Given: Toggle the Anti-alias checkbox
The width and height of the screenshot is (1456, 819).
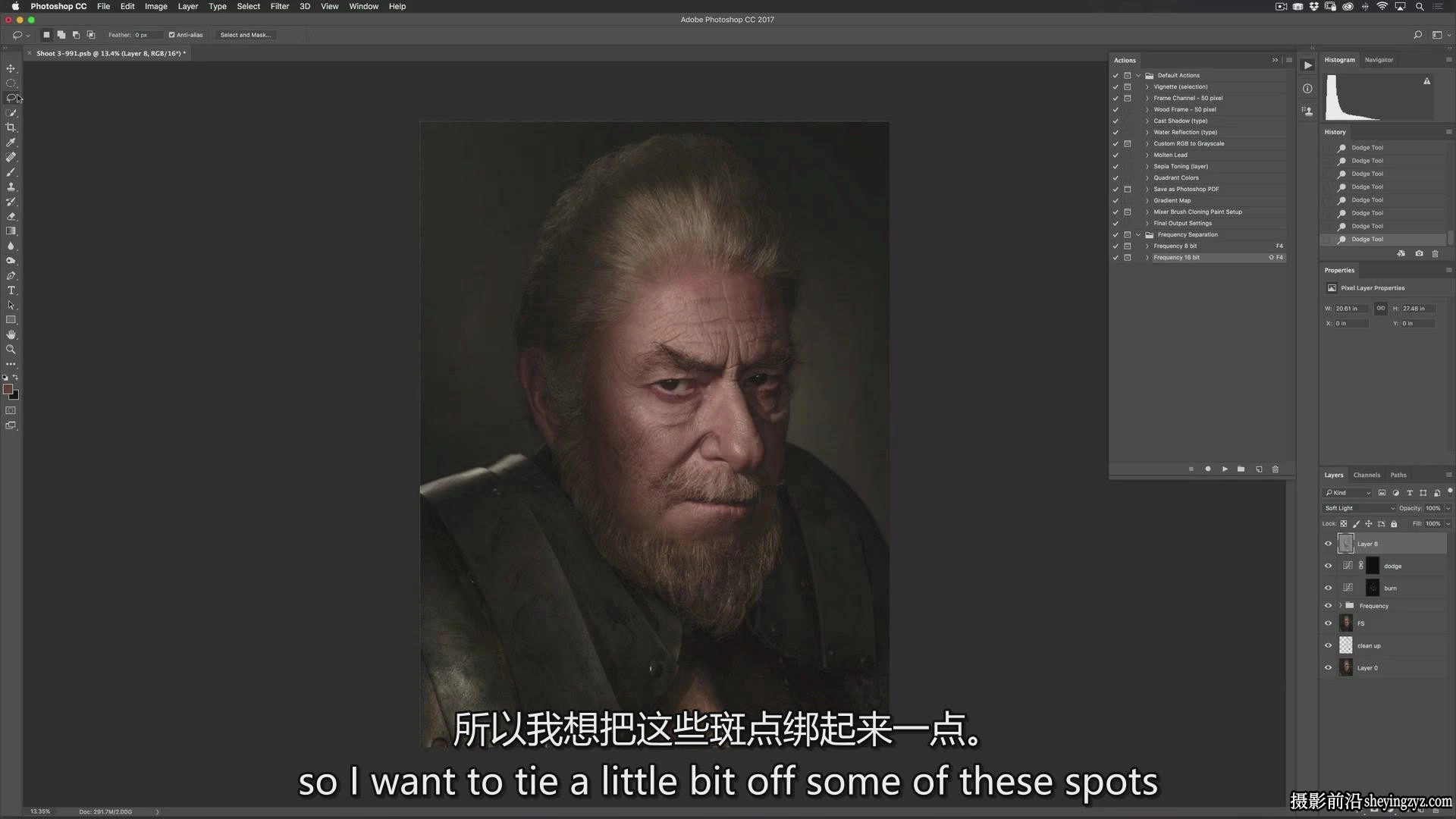Looking at the screenshot, I should point(172,35).
